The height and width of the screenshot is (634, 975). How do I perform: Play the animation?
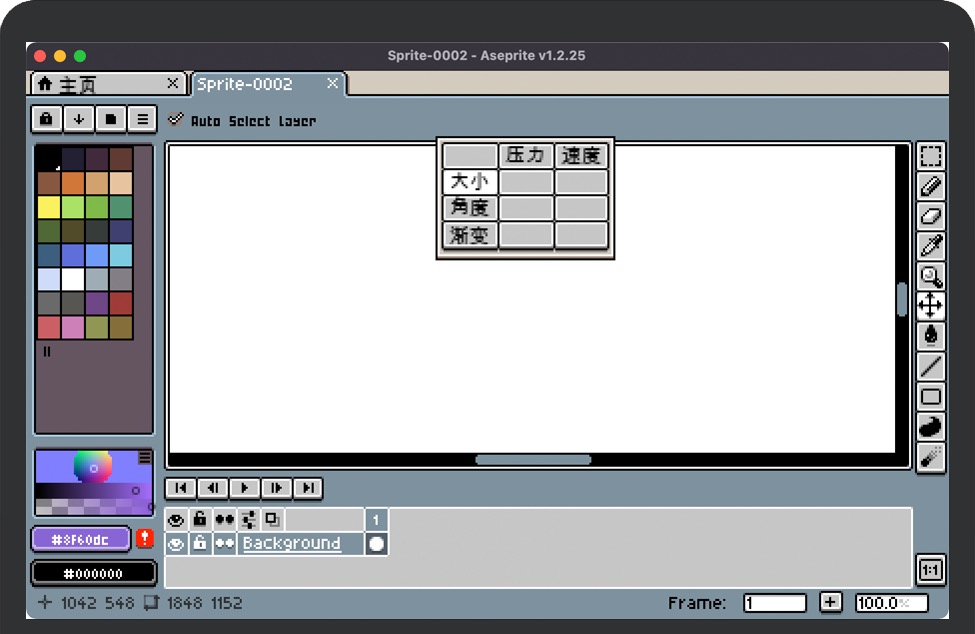click(244, 488)
